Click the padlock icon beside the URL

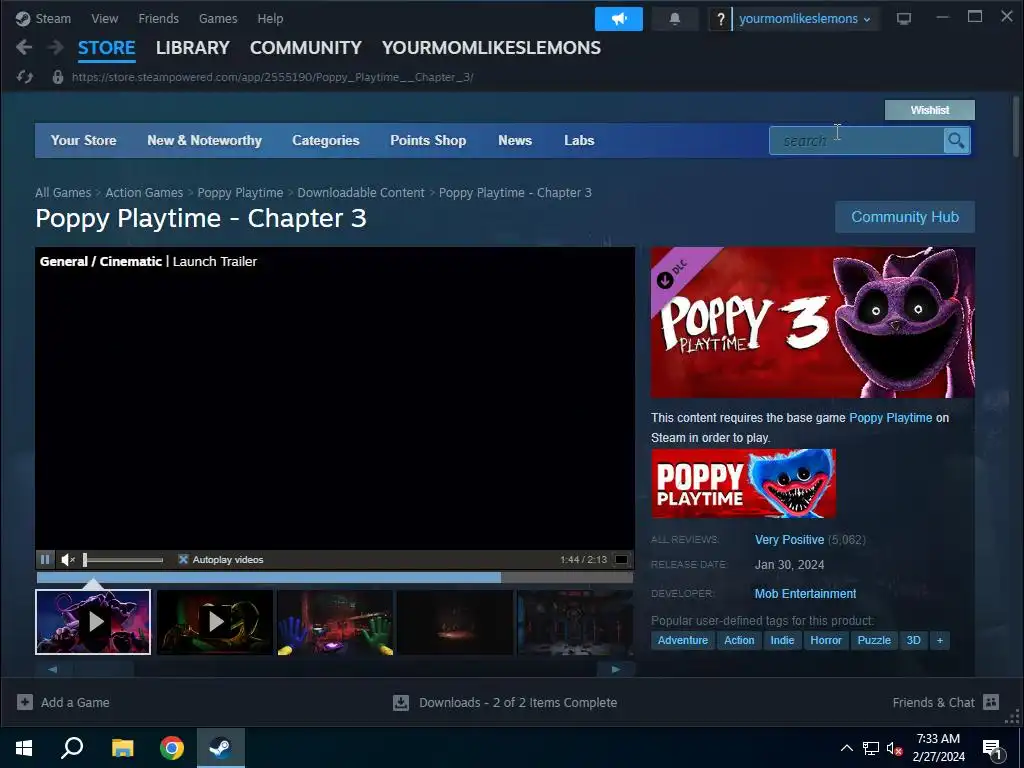click(x=57, y=77)
